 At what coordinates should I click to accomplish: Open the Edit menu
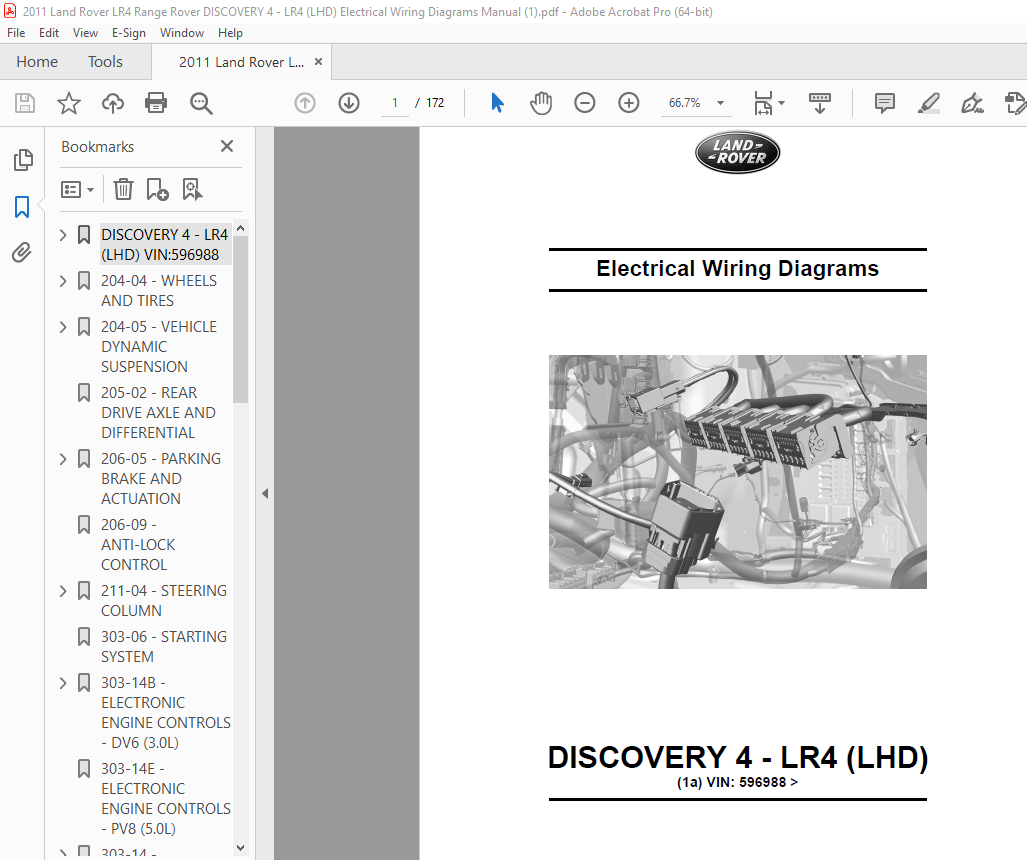coord(48,33)
